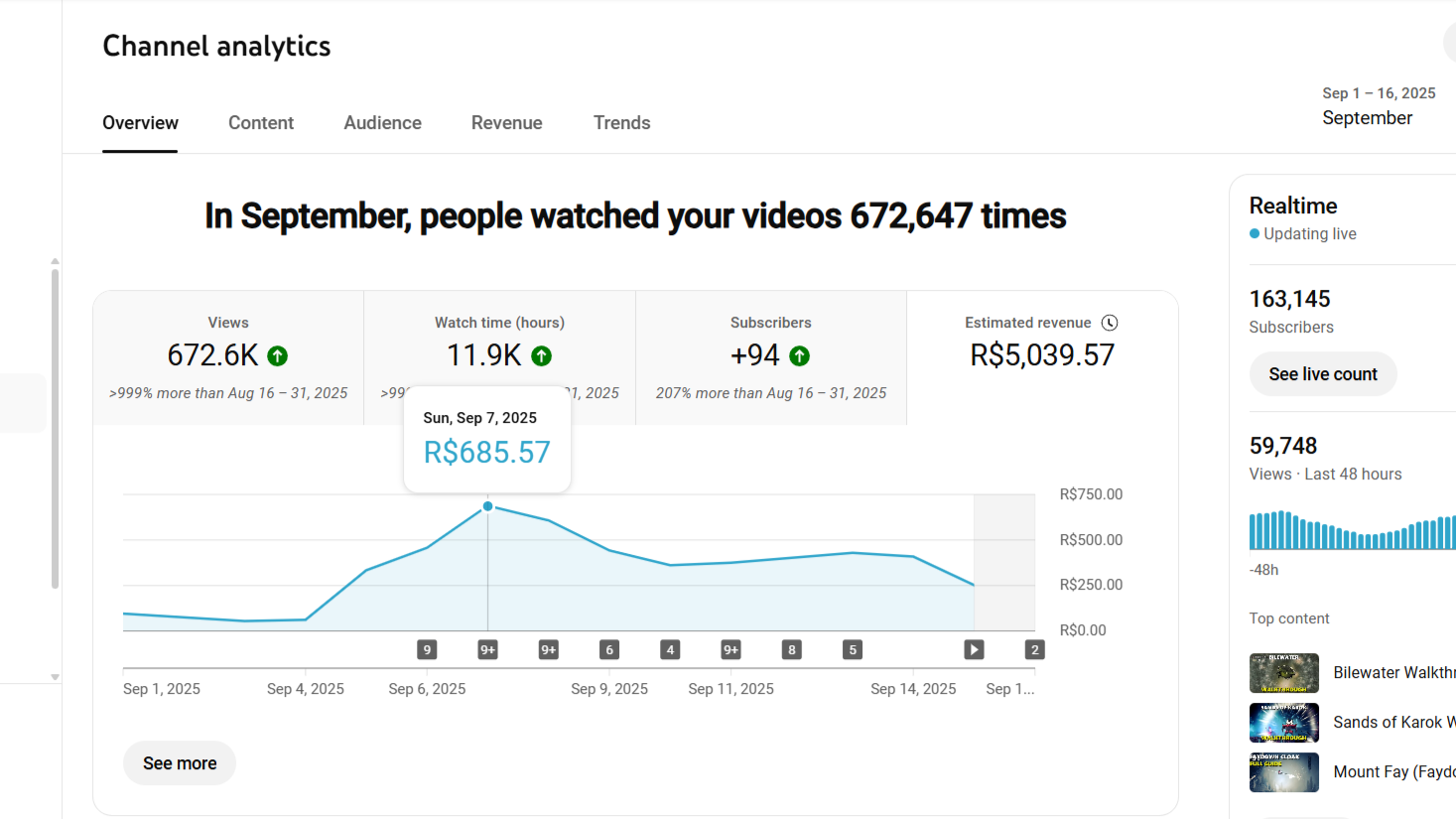The image size is (1456, 819).
Task: Click the green arrow next to Watch time
Action: click(542, 355)
